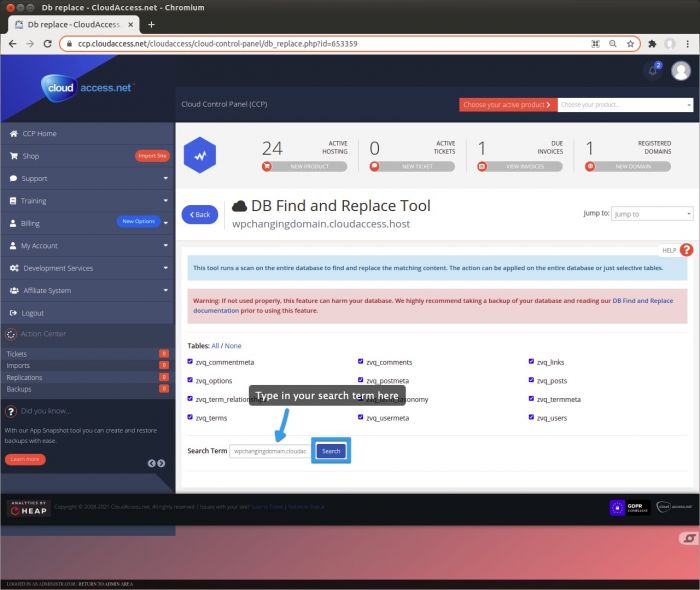Click the HEAP analytics badge
The image size is (700, 590).
29,508
